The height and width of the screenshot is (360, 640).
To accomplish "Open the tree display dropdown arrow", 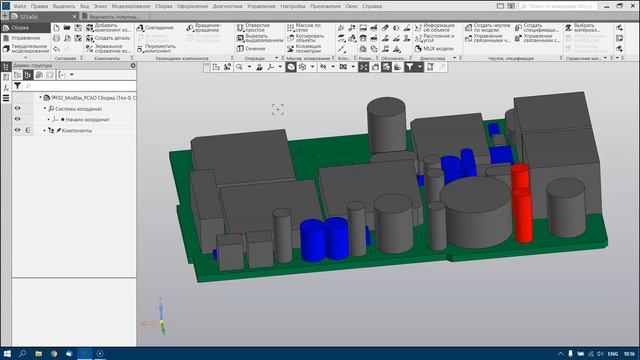I will 72,75.
